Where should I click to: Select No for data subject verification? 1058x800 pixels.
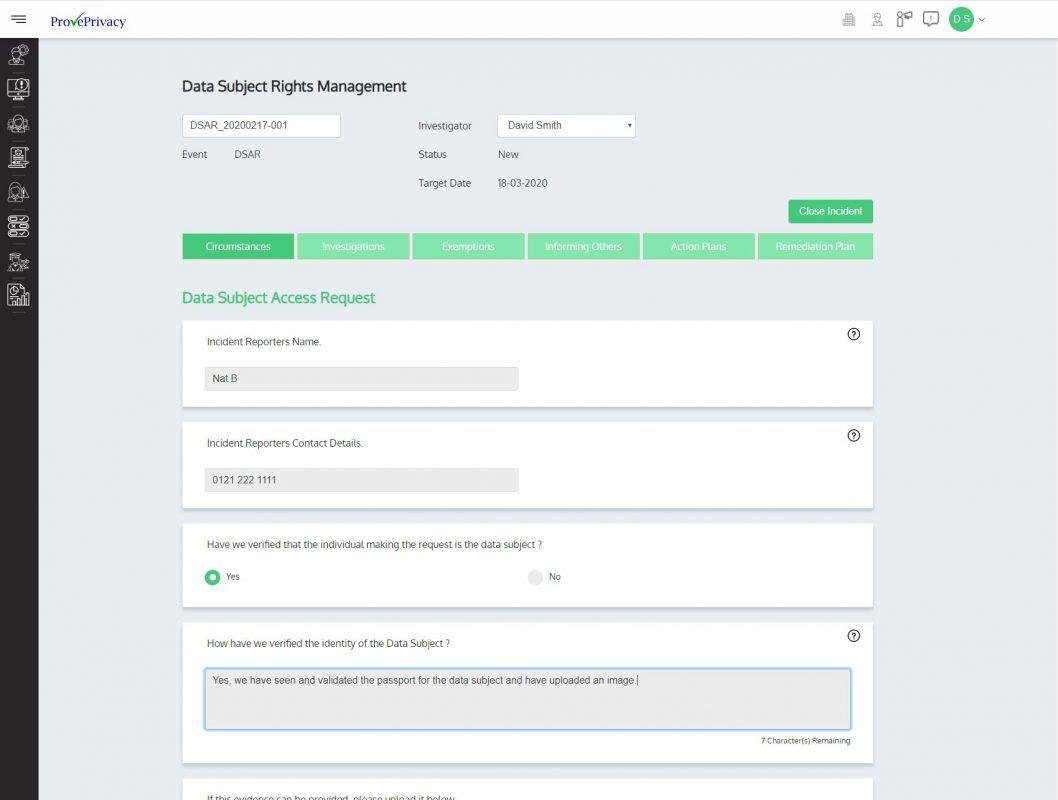point(535,577)
